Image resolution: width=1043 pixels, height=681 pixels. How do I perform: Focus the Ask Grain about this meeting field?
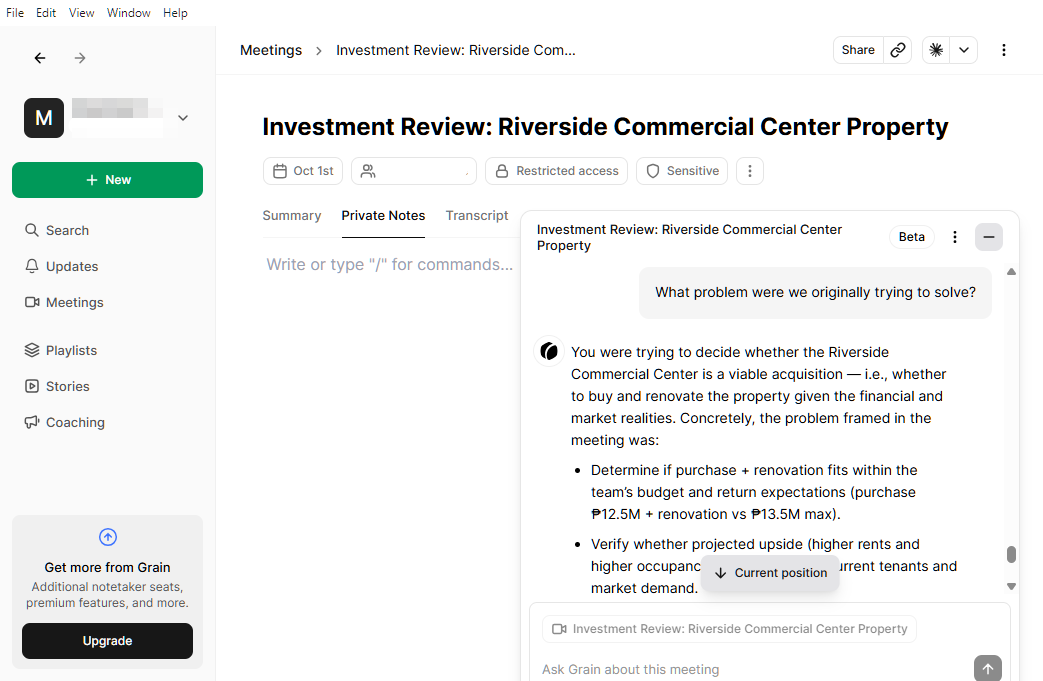(x=755, y=669)
